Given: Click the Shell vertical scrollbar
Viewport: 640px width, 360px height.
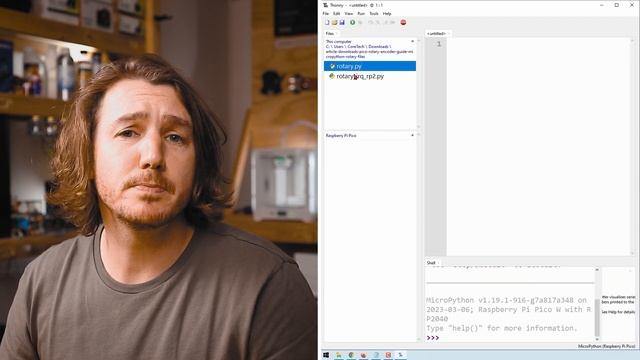Looking at the screenshot, I should coord(597,304).
